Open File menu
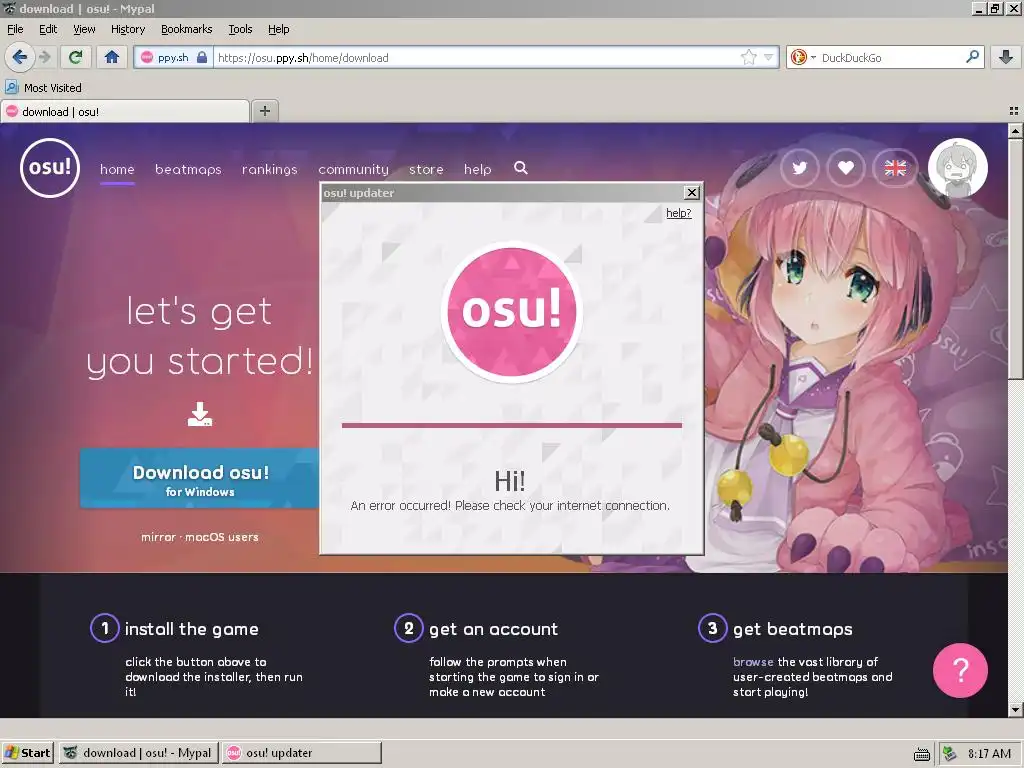The width and height of the screenshot is (1024, 768). [15, 29]
